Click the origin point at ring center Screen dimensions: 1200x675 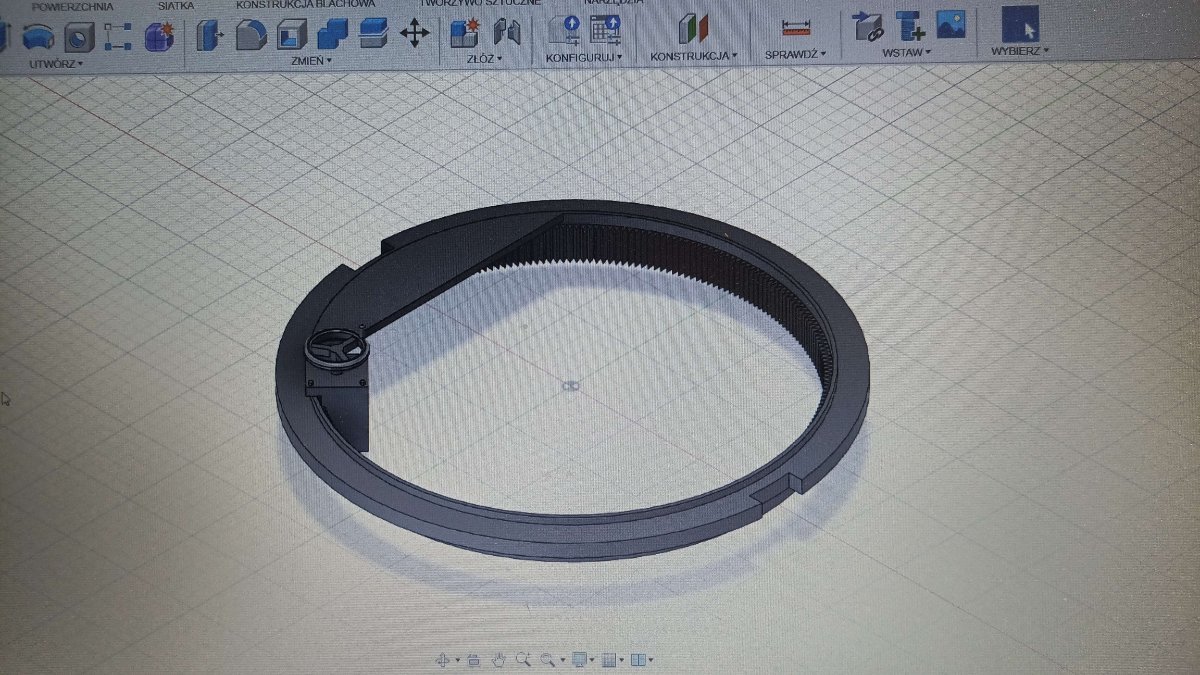(569, 385)
